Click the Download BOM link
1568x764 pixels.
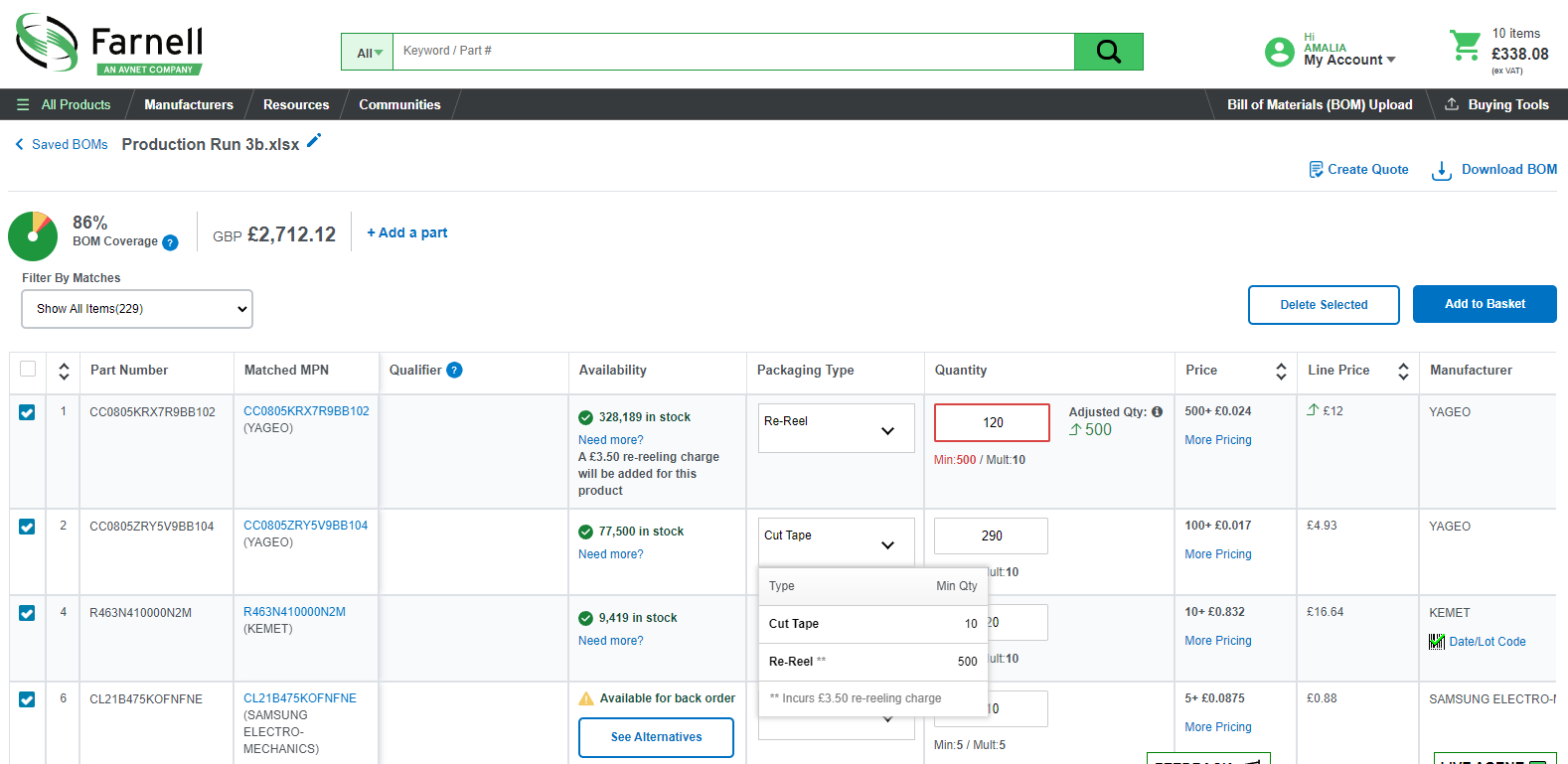click(x=1509, y=170)
